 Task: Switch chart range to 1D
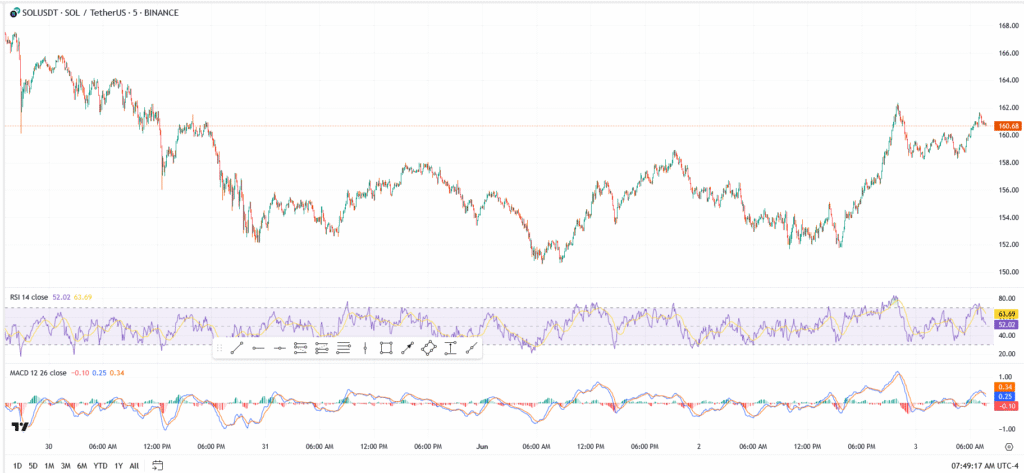click(x=17, y=465)
